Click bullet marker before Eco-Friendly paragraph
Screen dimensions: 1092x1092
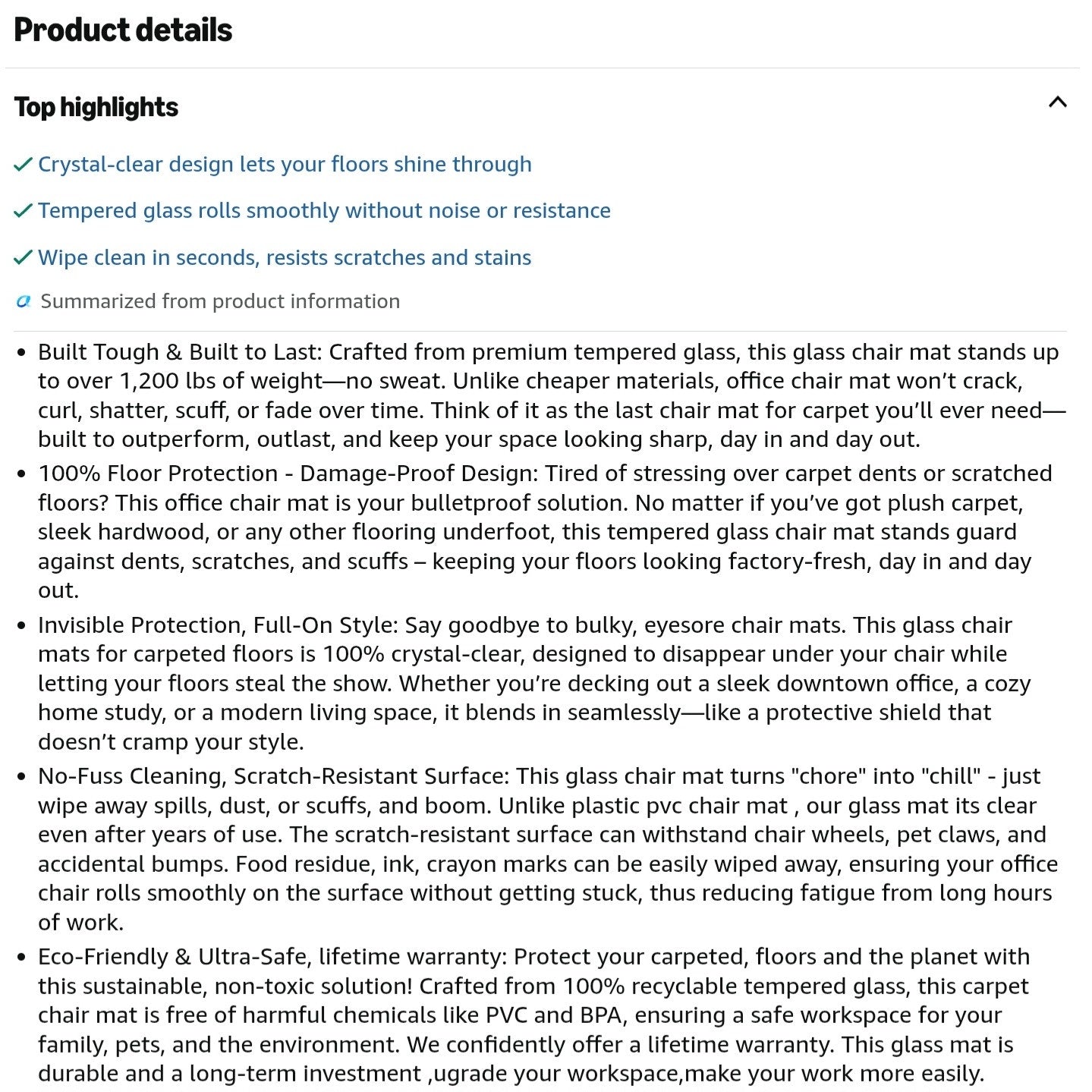(22, 958)
